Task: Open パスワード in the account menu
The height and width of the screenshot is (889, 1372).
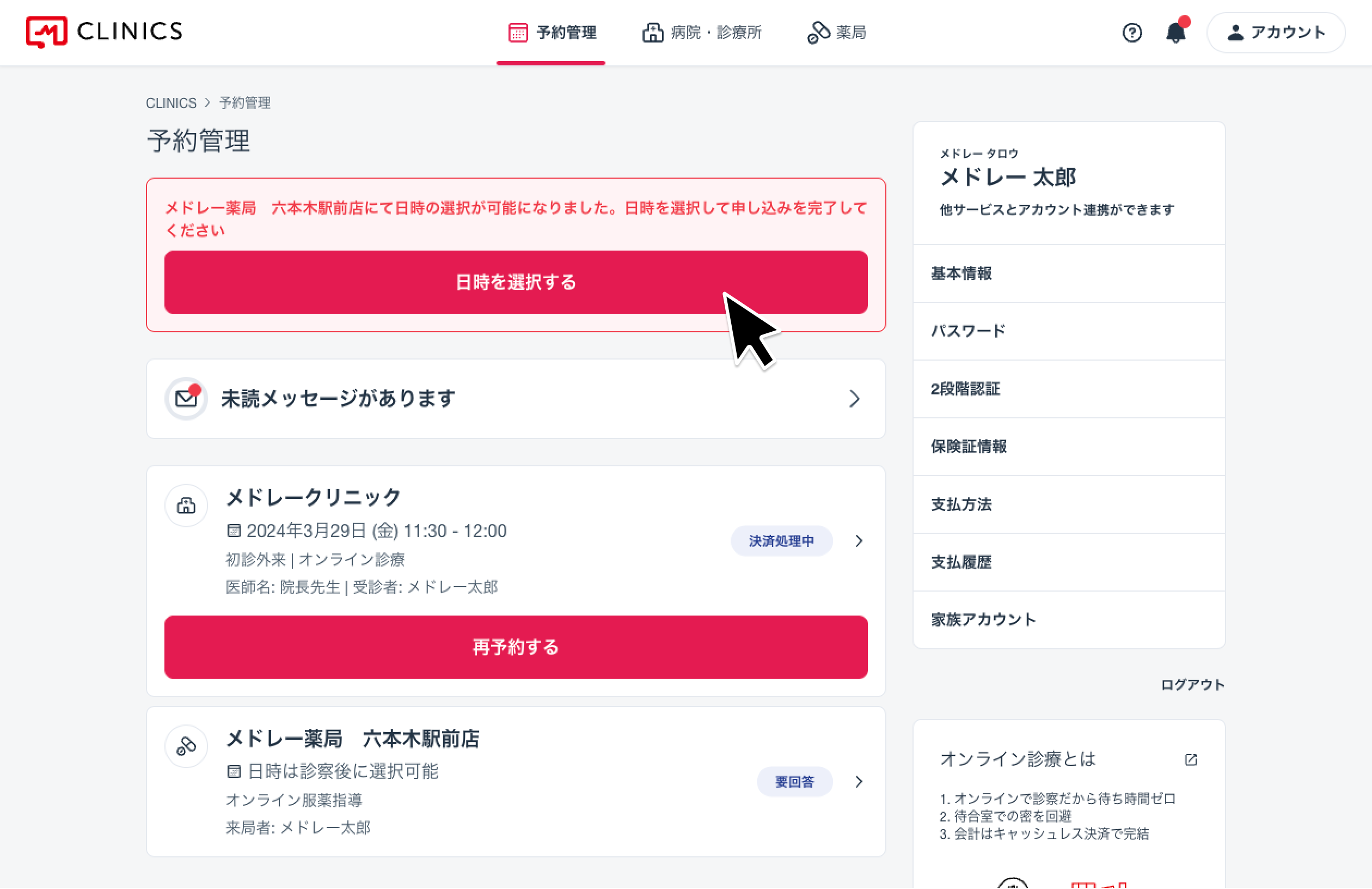Action: click(1069, 331)
